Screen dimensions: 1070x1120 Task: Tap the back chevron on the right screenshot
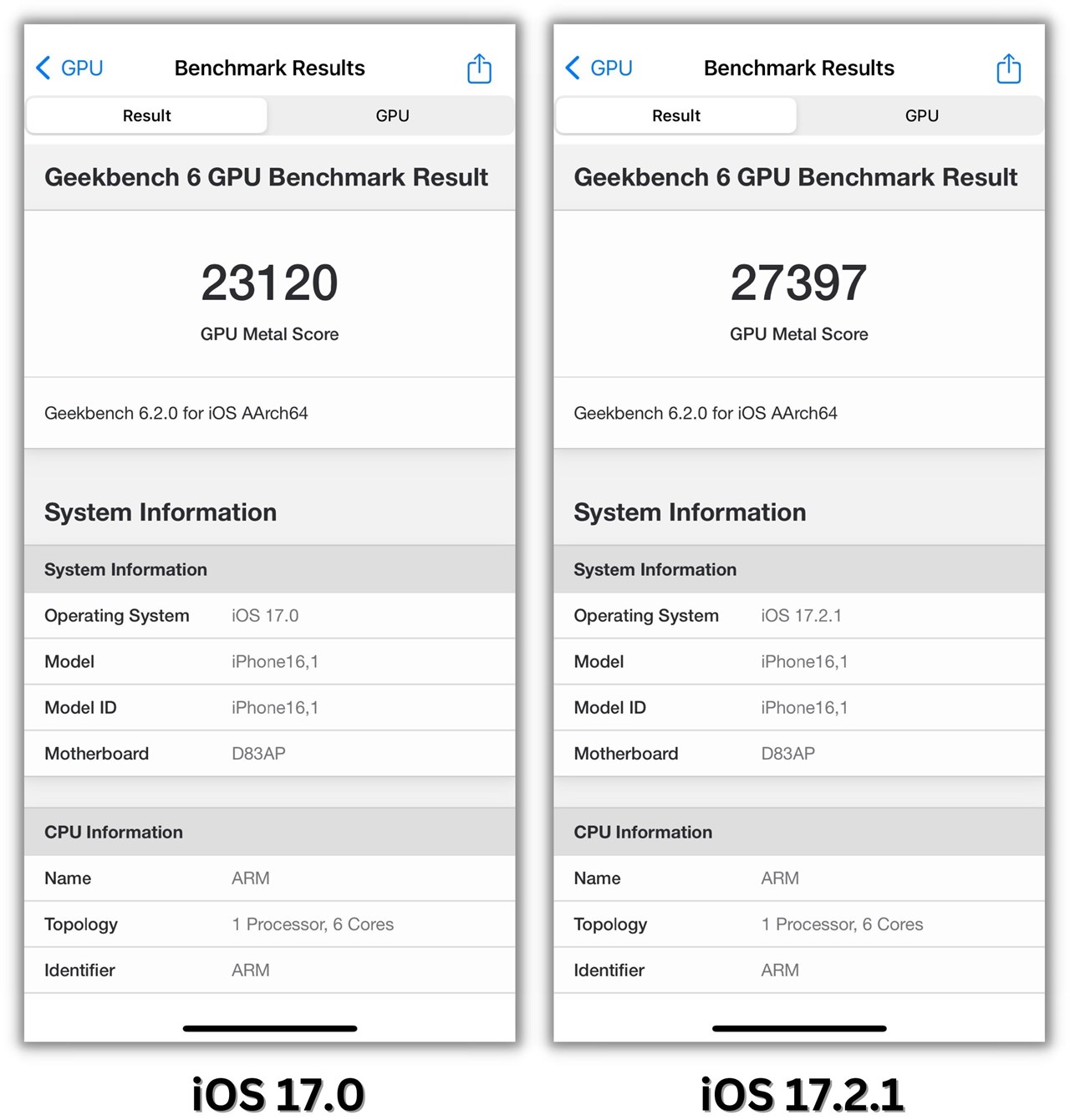[x=572, y=68]
